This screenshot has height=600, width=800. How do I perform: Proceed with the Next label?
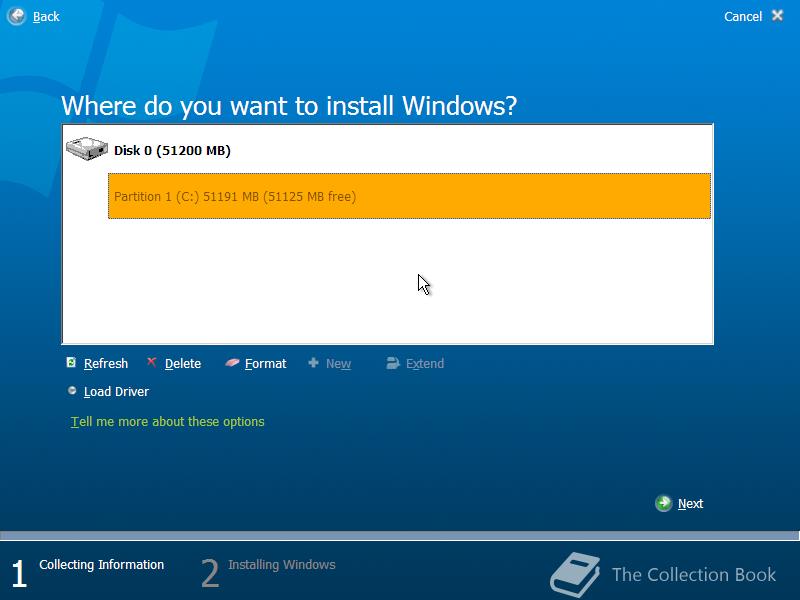[690, 504]
